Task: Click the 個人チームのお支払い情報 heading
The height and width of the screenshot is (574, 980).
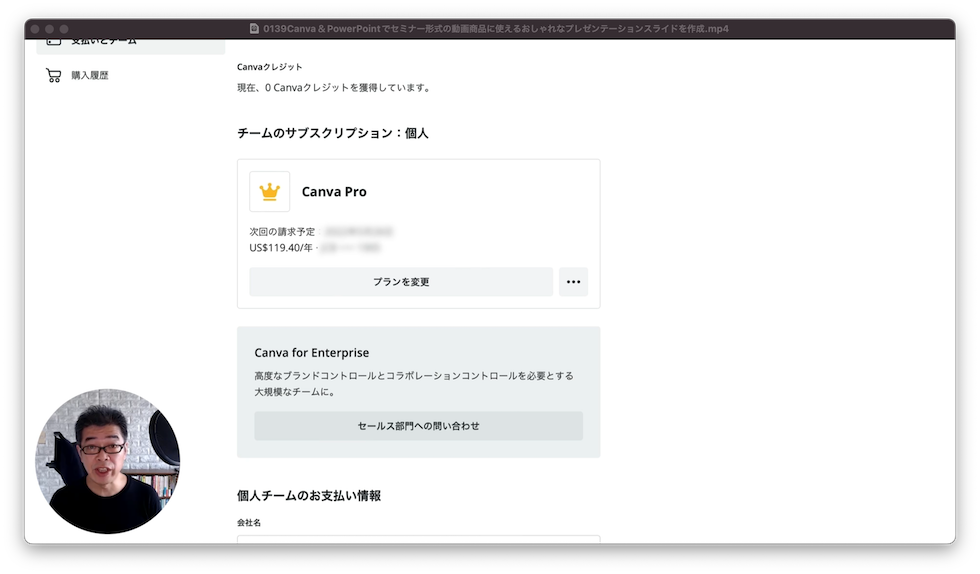Action: click(x=308, y=496)
